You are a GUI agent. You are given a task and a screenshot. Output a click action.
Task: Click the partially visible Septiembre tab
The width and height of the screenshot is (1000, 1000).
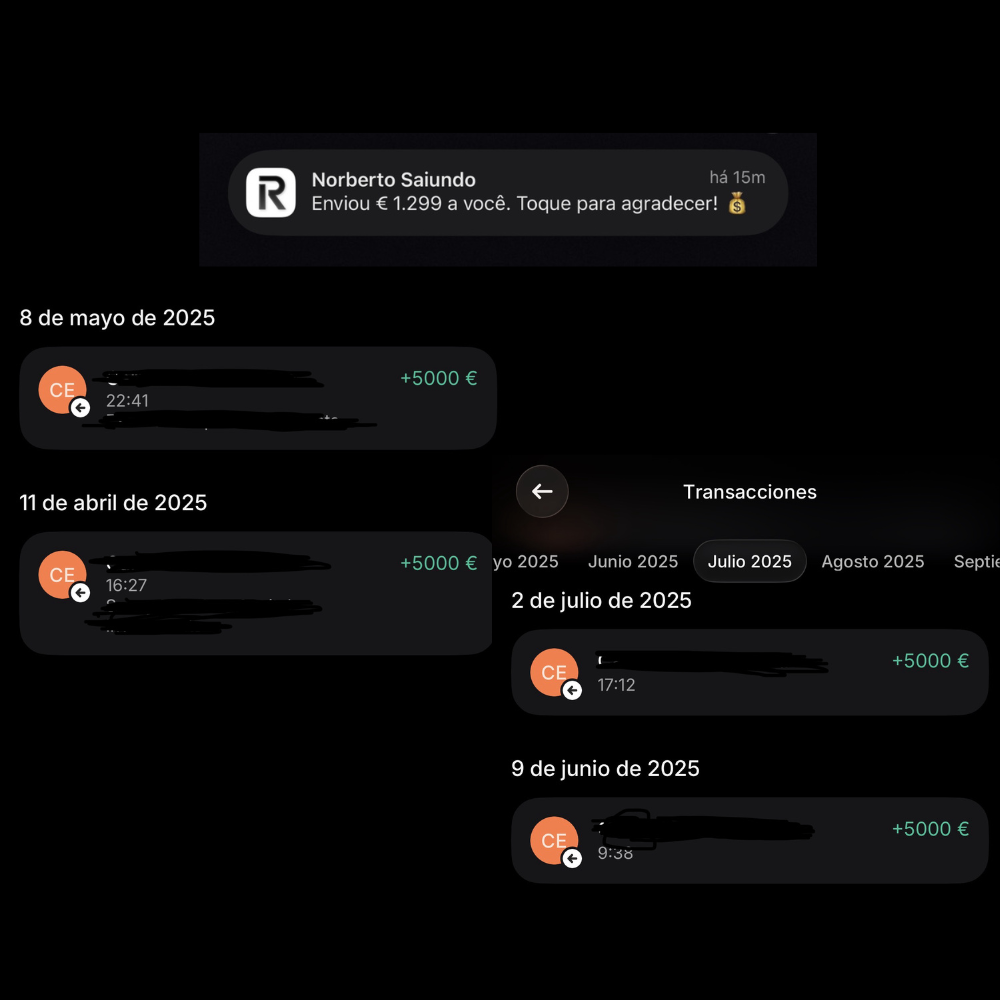[977, 561]
